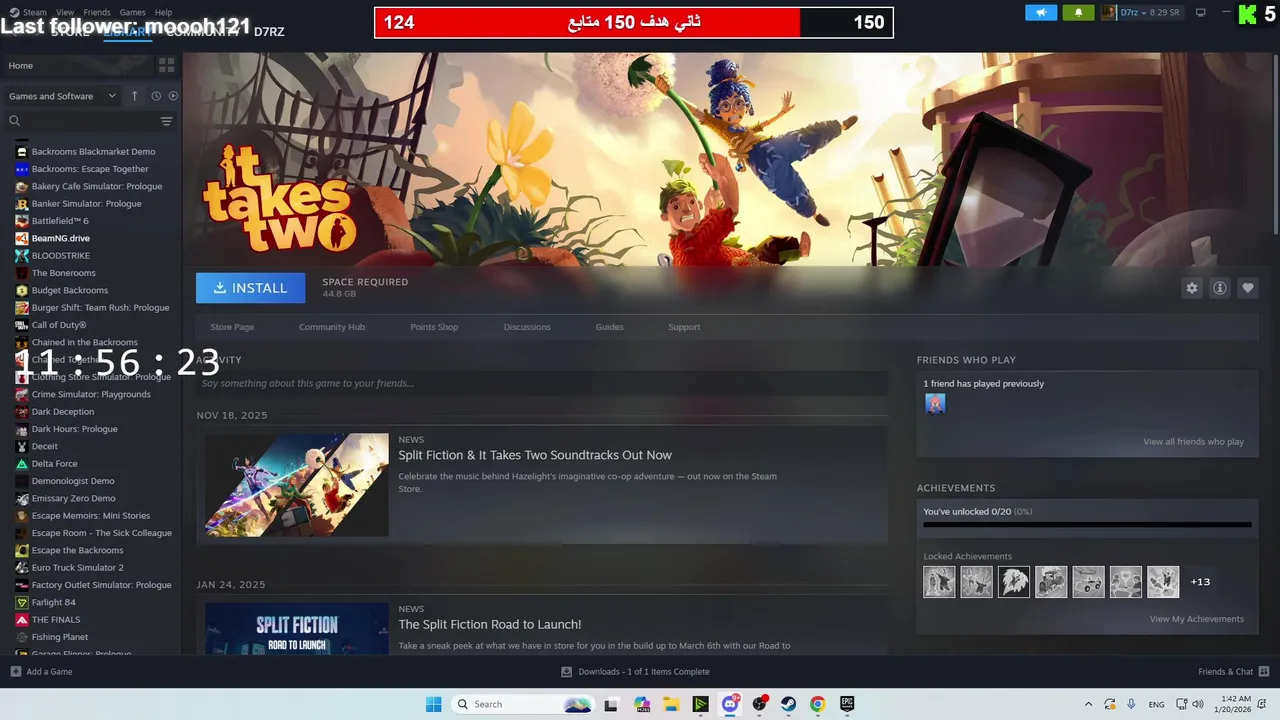Expand the +13 more achievements
This screenshot has height=720, width=1280.
click(x=1200, y=582)
